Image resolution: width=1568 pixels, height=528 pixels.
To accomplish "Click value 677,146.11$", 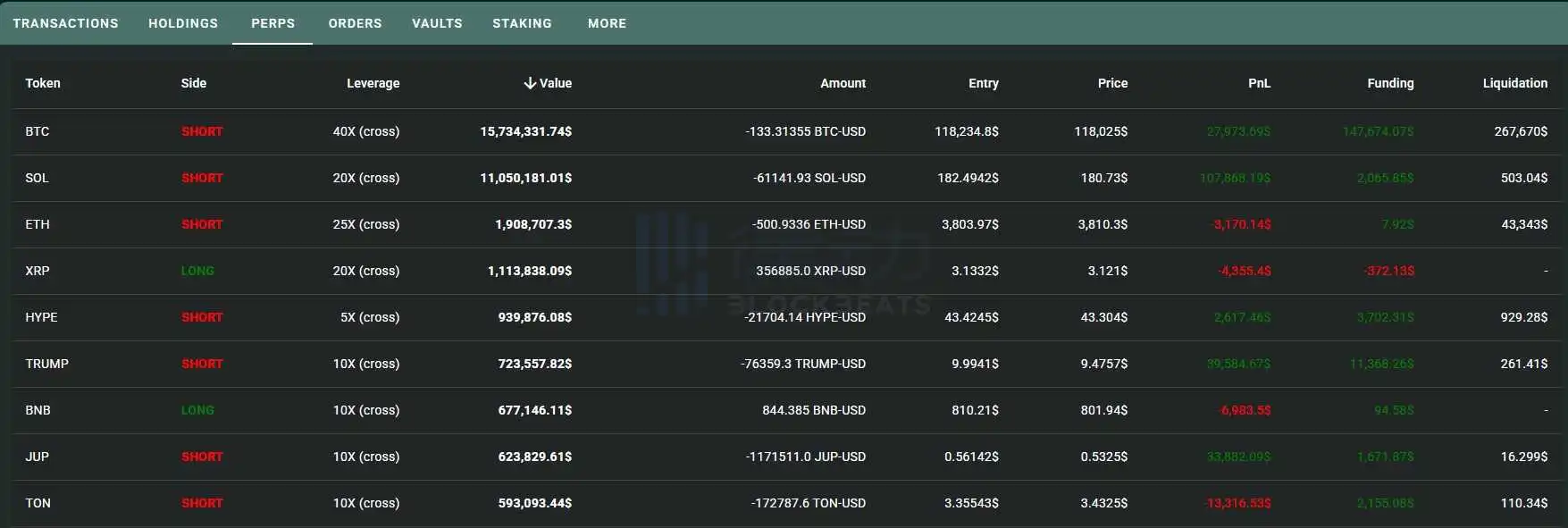I will coord(535,410).
